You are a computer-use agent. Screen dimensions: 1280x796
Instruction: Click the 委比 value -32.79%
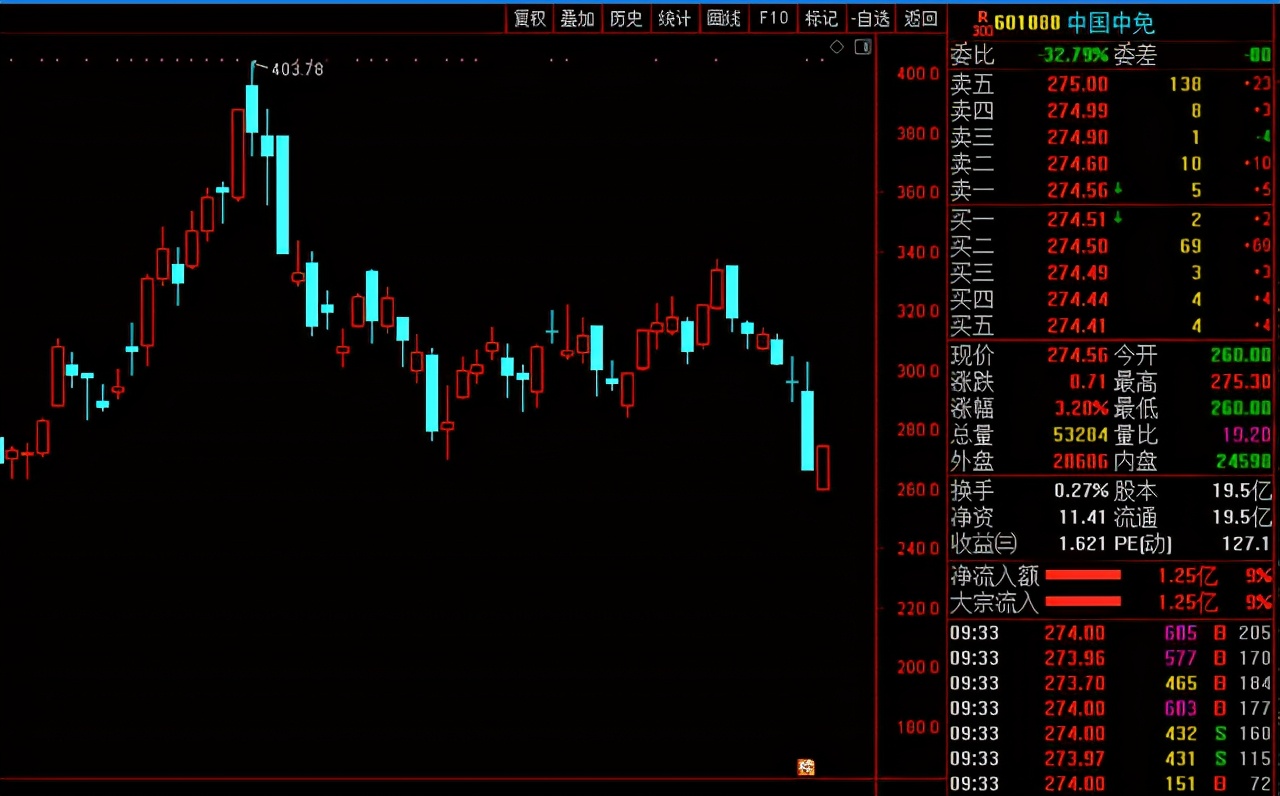1073,55
